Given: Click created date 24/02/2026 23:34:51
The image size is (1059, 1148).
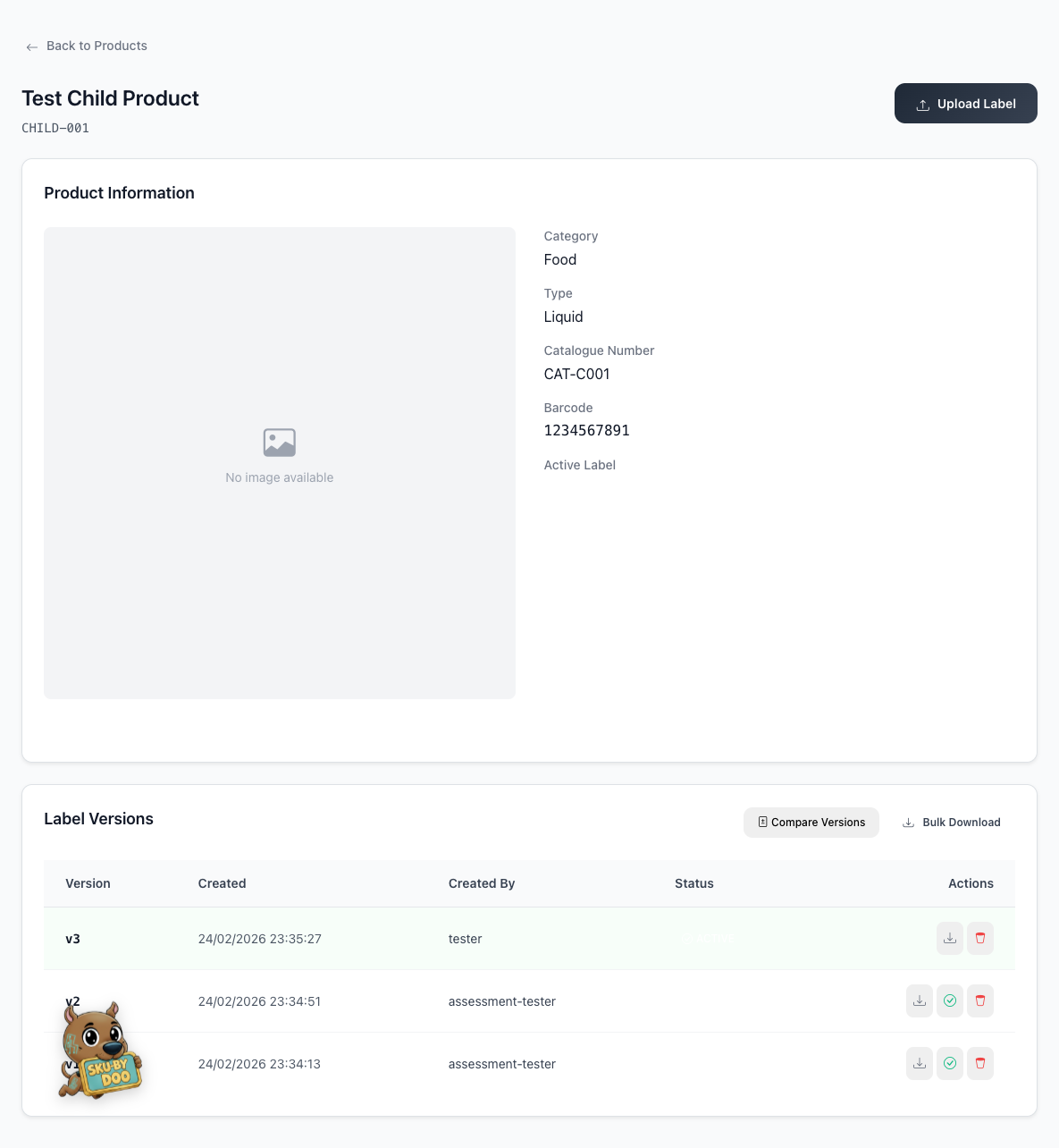Looking at the screenshot, I should (260, 1001).
